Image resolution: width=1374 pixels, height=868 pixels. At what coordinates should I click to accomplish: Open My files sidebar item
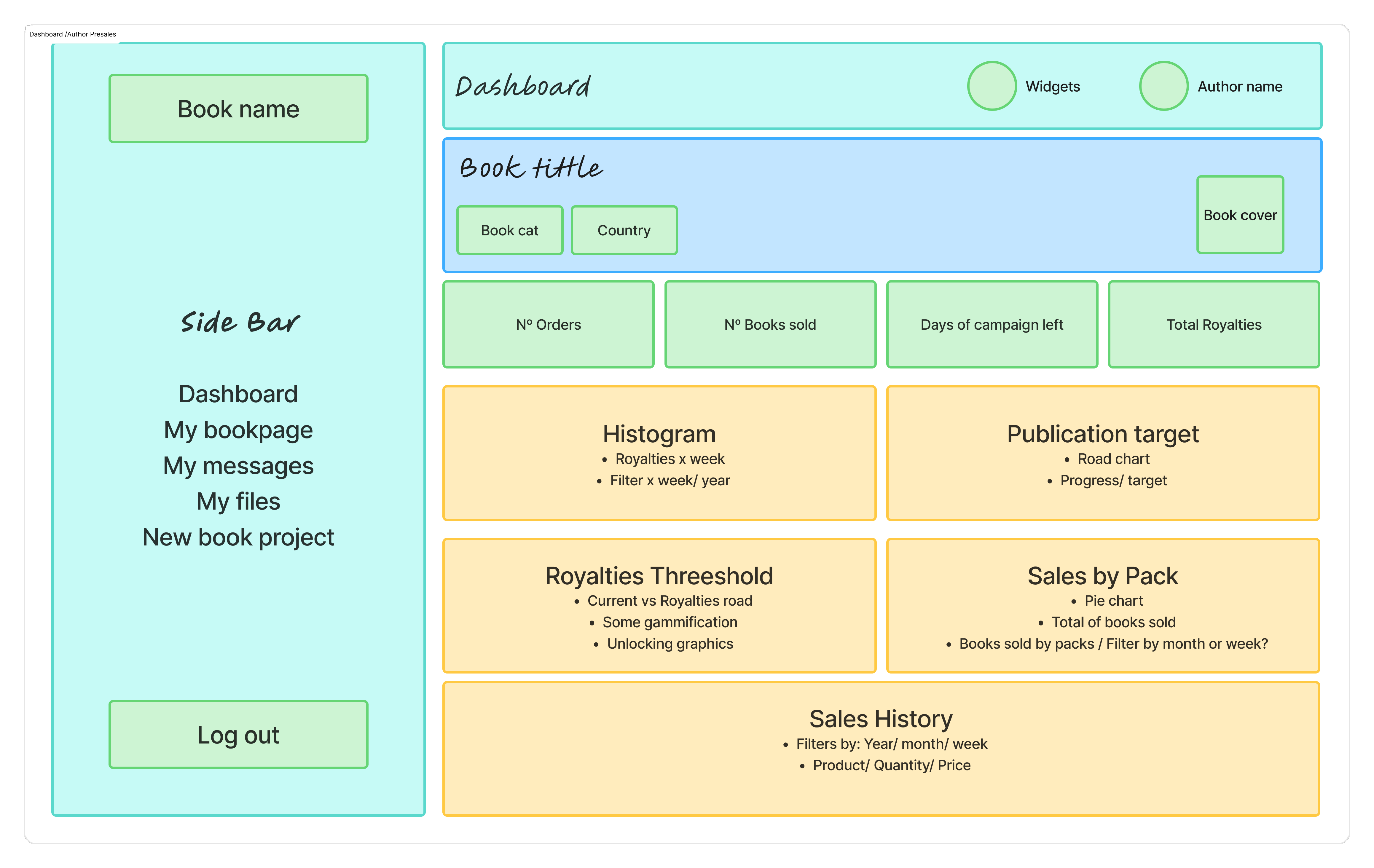coord(238,502)
